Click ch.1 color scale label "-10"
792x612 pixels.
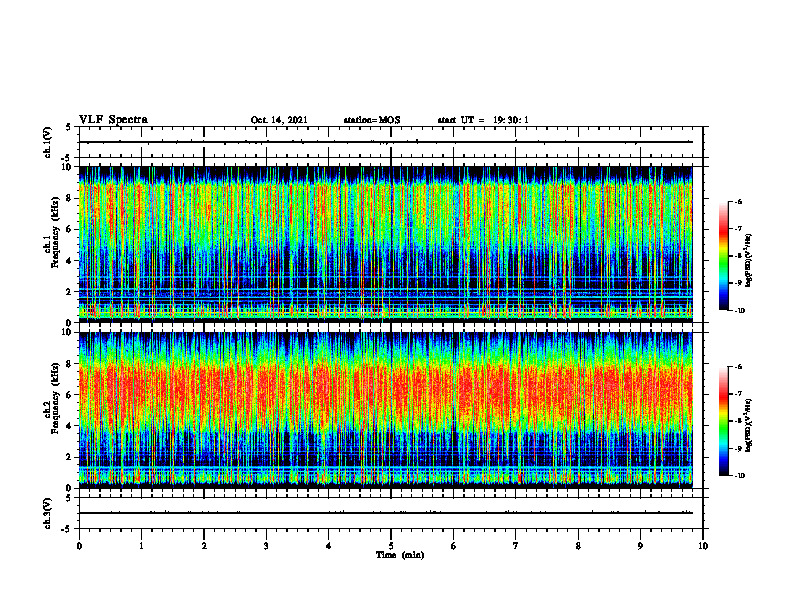[x=738, y=311]
